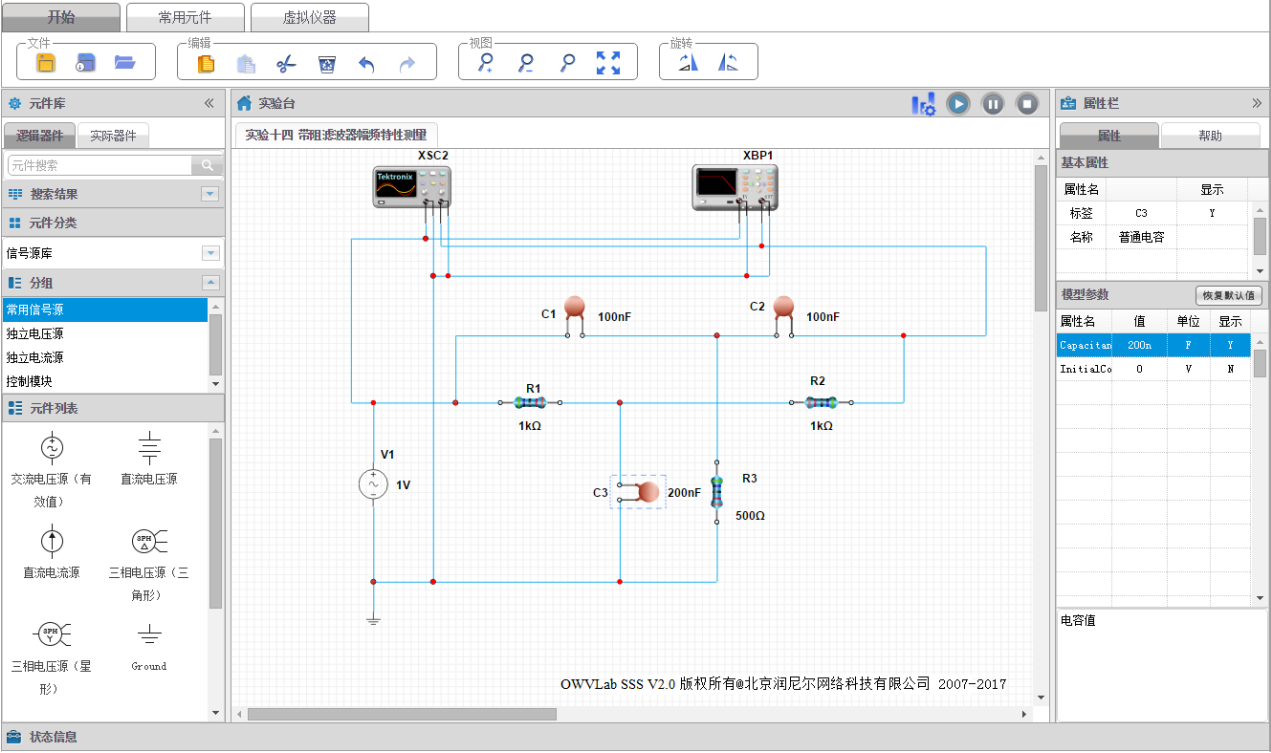Pause the running simulation
The height and width of the screenshot is (753, 1271).
[x=992, y=103]
